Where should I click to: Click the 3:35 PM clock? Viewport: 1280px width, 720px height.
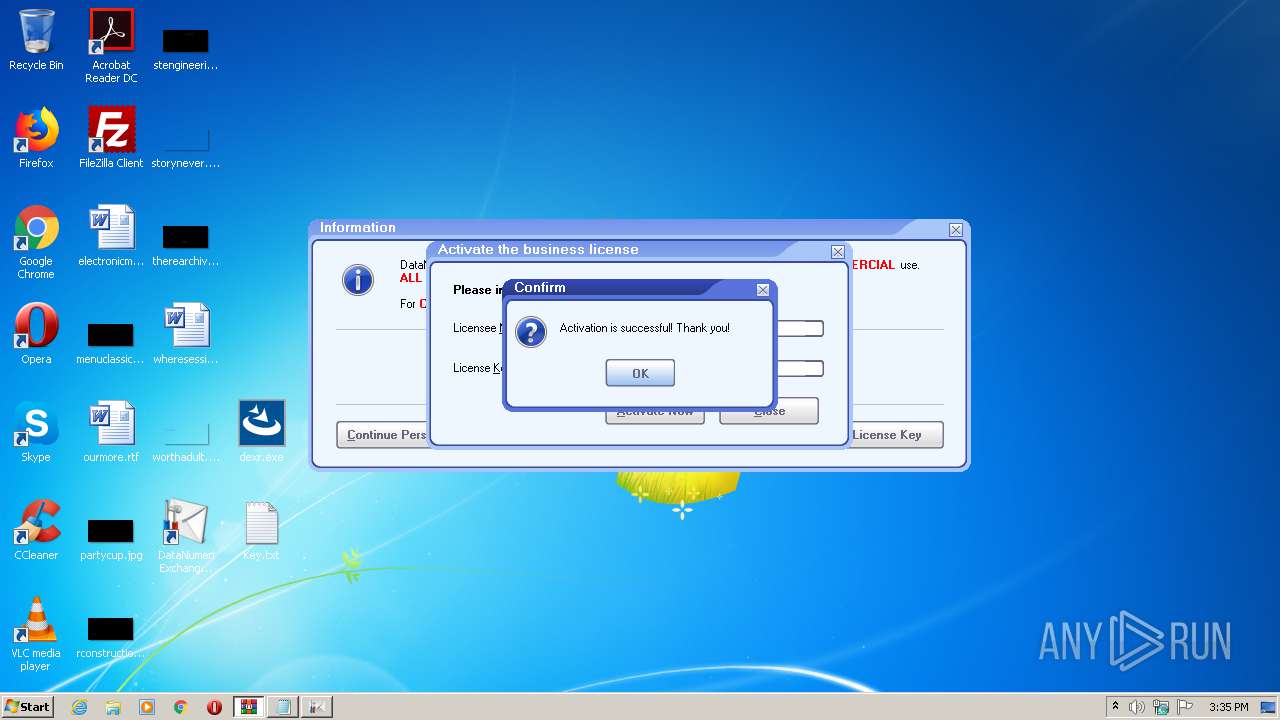(x=1228, y=707)
